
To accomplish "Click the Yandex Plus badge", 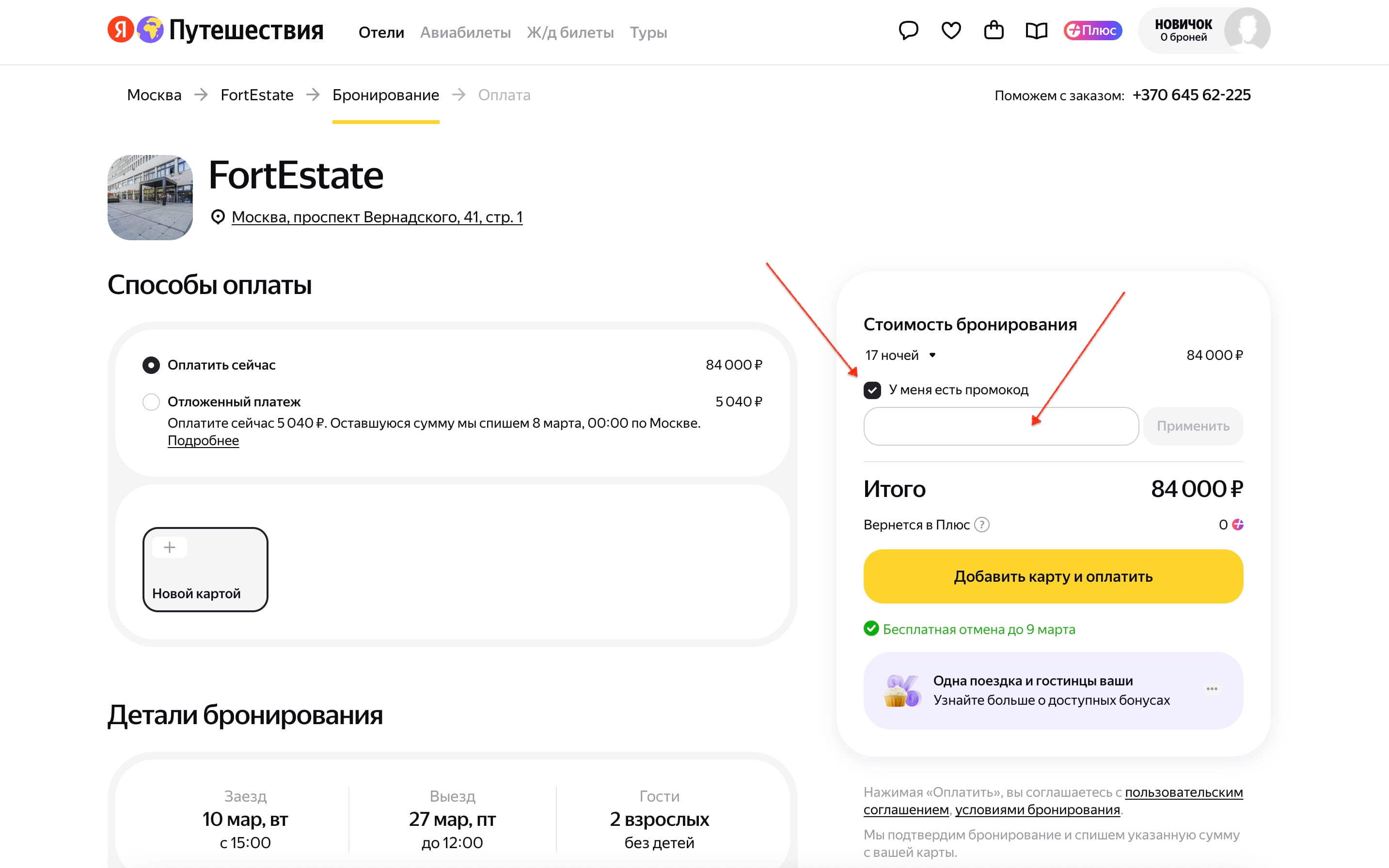I will (x=1092, y=31).
